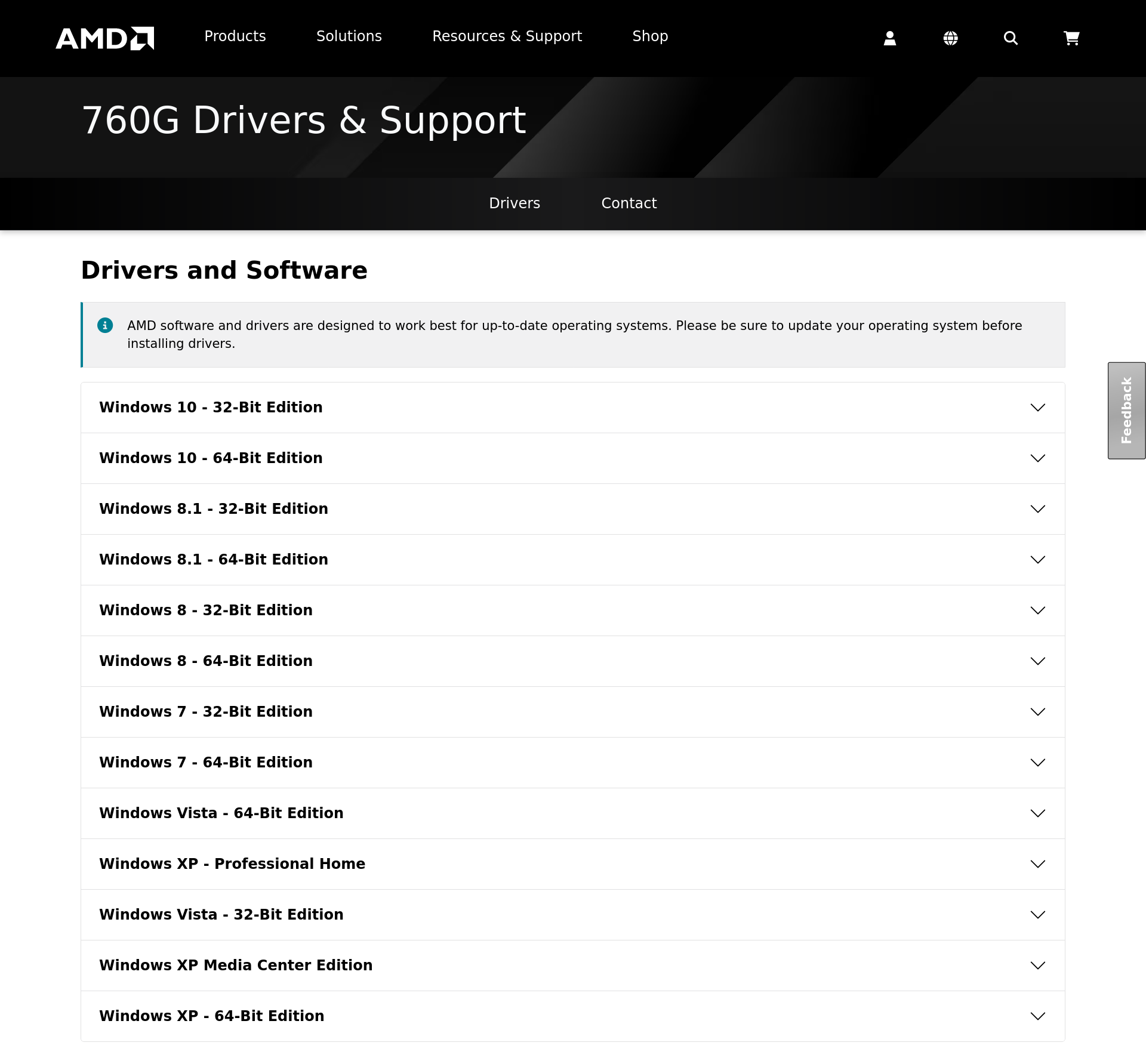Expand Windows XP Media Center Edition chevron
The width and height of the screenshot is (1146, 1064).
click(1038, 966)
